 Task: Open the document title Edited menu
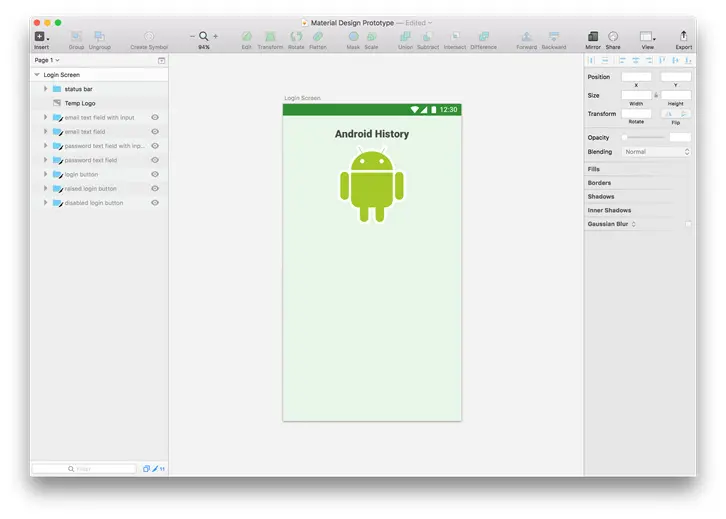pos(419,23)
